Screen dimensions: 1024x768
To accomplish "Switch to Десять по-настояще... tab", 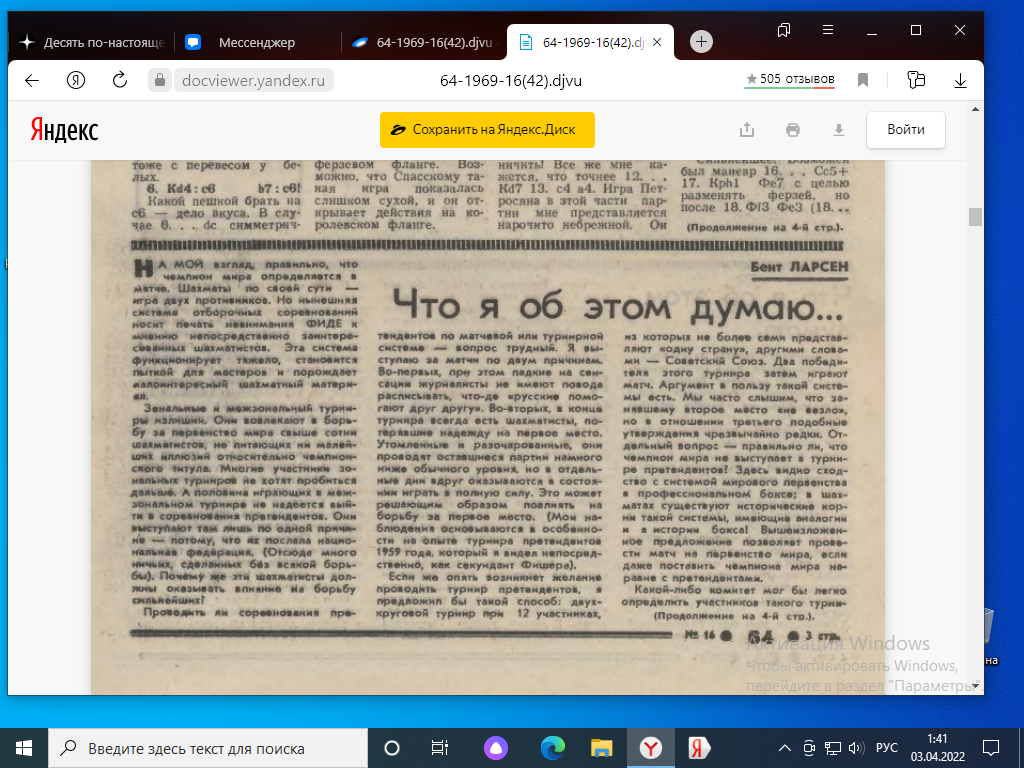I will click(x=91, y=42).
